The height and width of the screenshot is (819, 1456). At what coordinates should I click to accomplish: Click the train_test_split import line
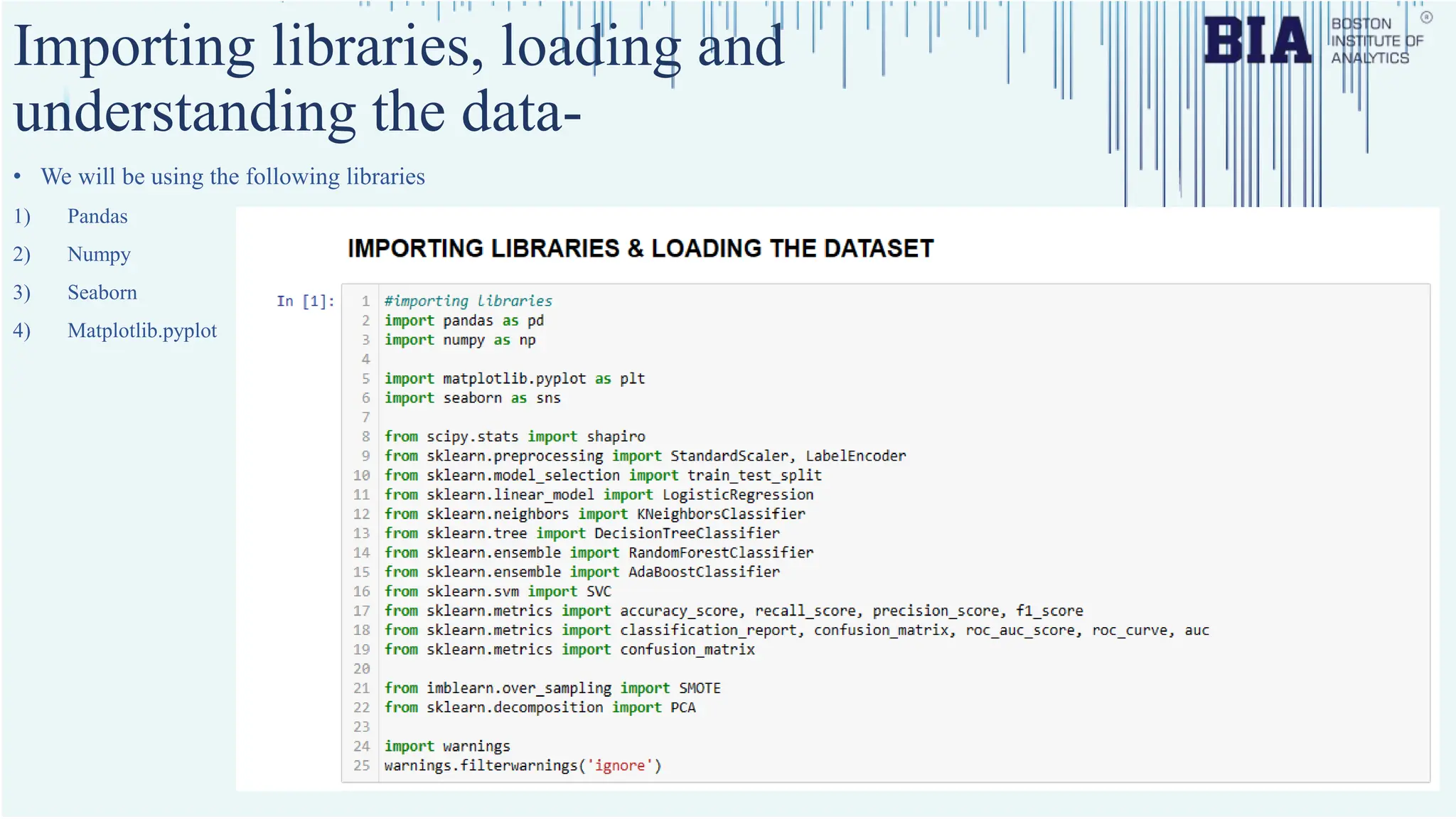pos(603,475)
